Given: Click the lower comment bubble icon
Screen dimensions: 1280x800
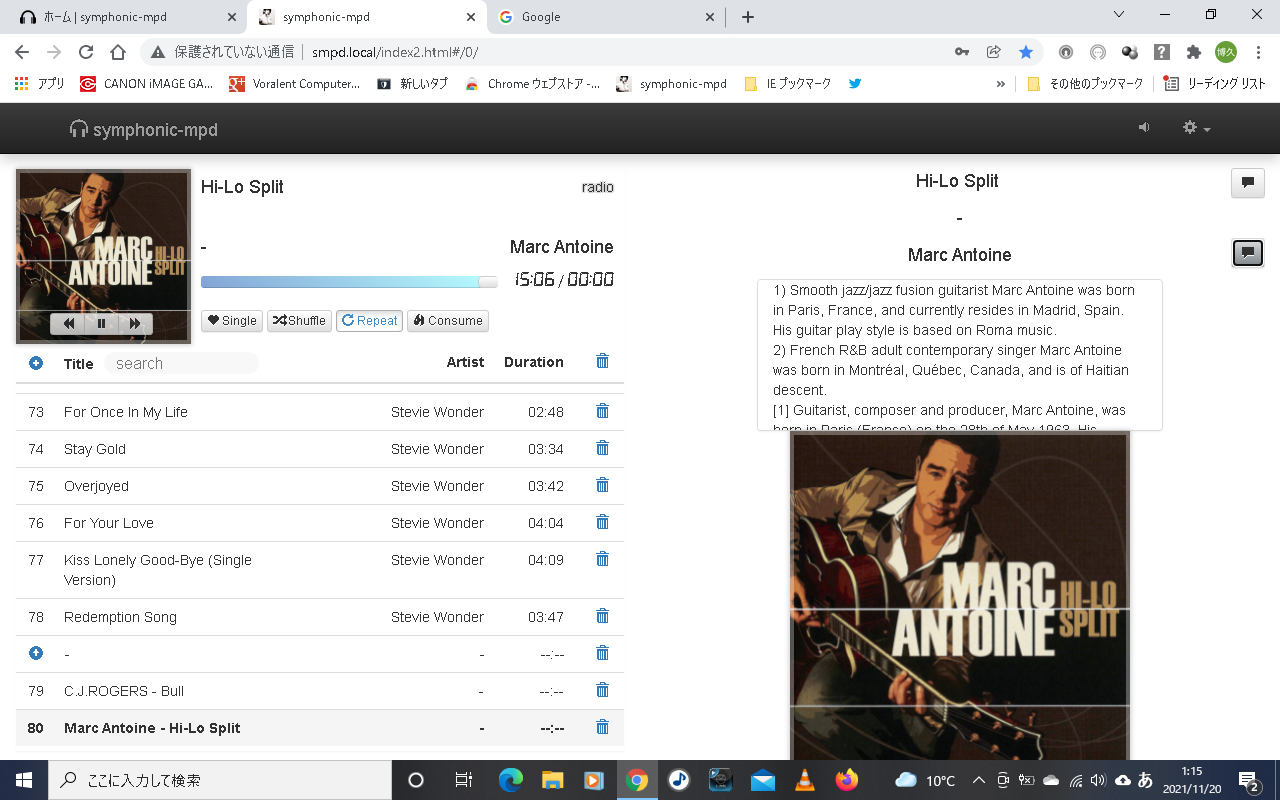Looking at the screenshot, I should [x=1248, y=253].
